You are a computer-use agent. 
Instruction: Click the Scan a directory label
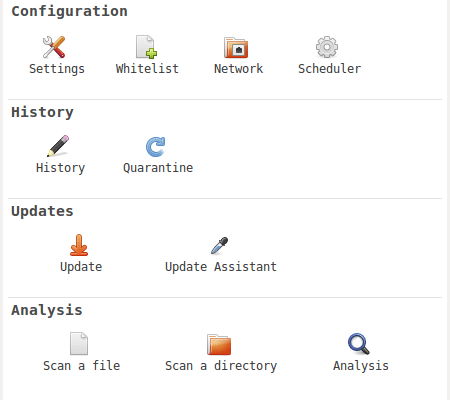click(x=221, y=366)
